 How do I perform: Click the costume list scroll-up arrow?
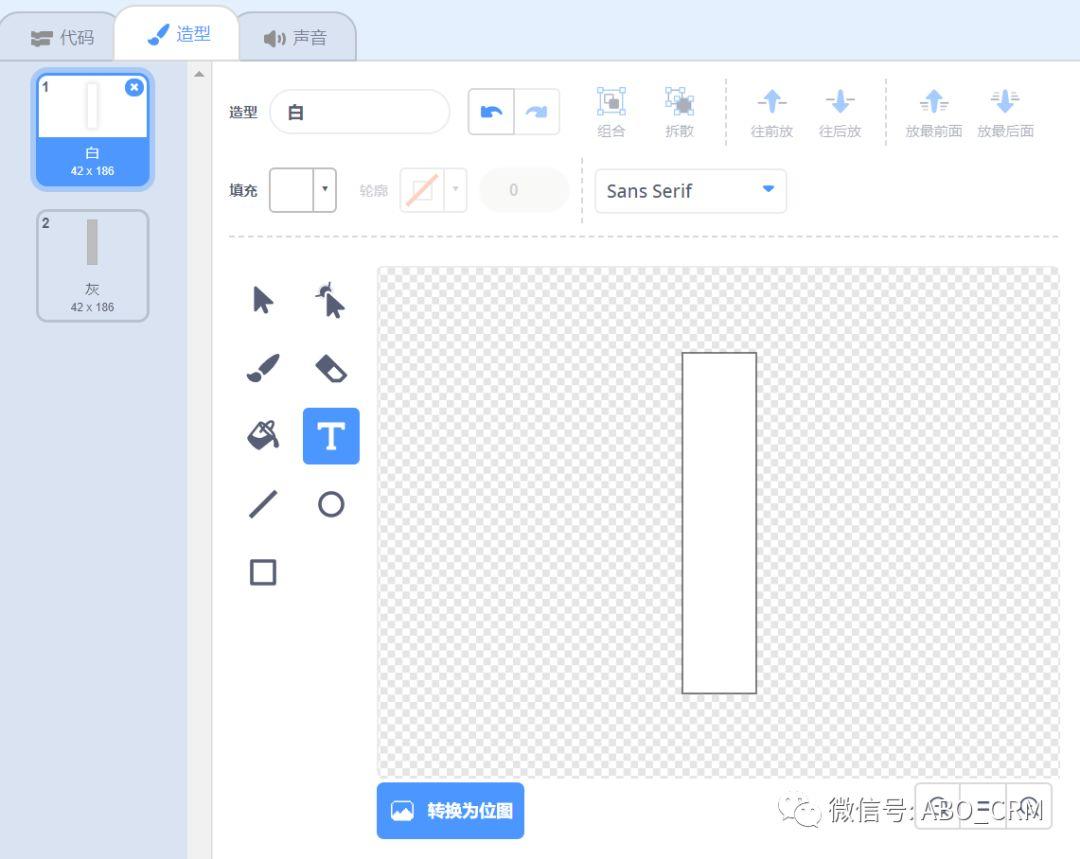[199, 74]
